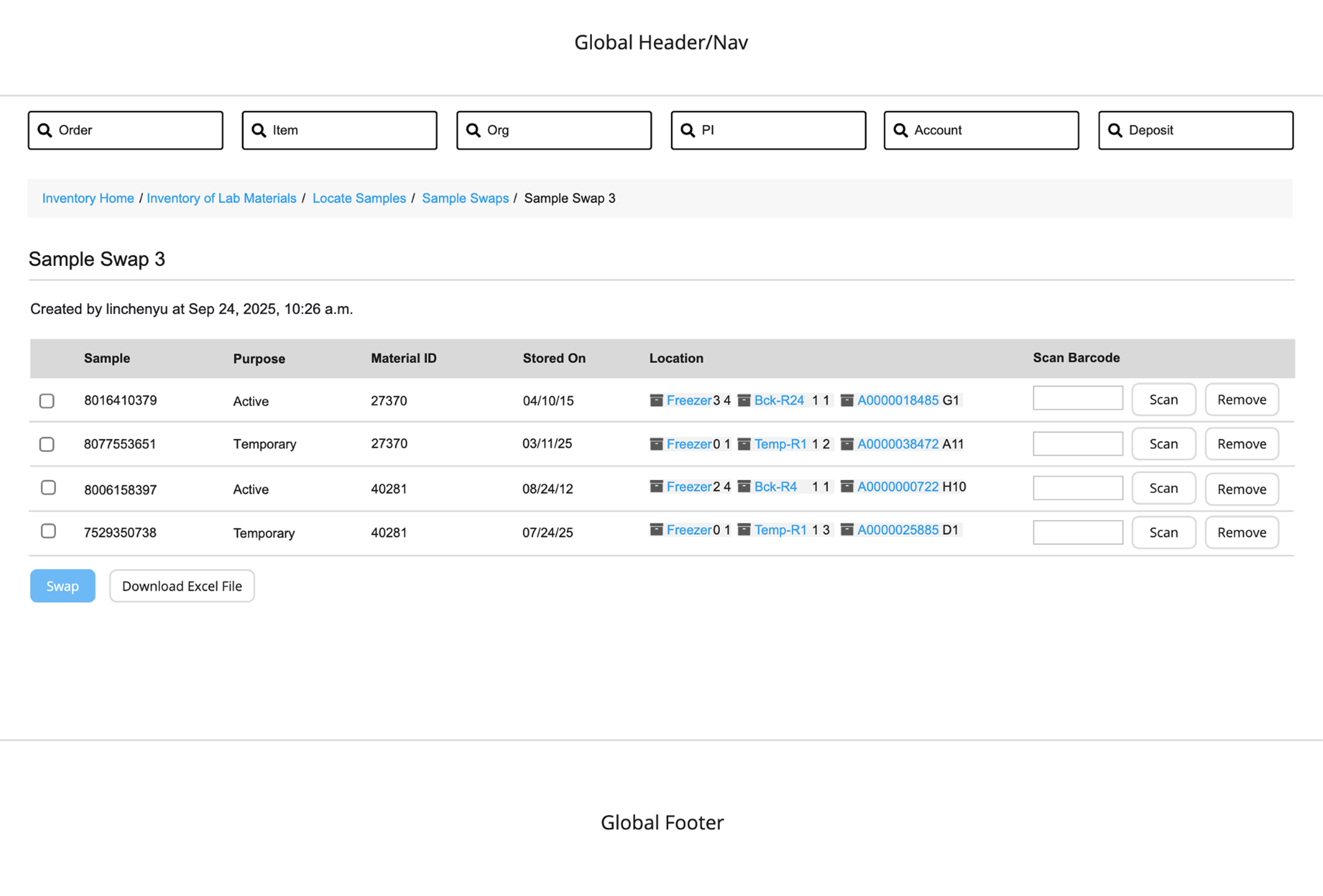Tick the checkbox for sample 7529350738

coord(49,531)
